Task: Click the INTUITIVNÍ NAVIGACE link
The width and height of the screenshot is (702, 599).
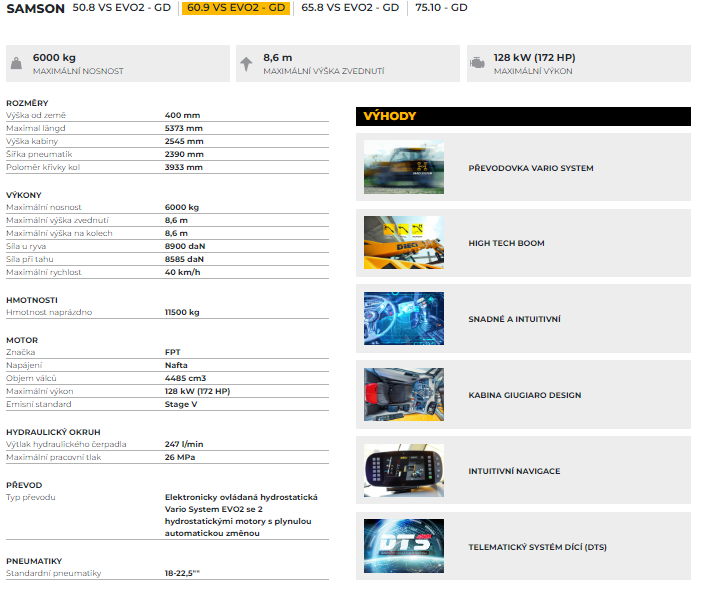Action: (514, 471)
